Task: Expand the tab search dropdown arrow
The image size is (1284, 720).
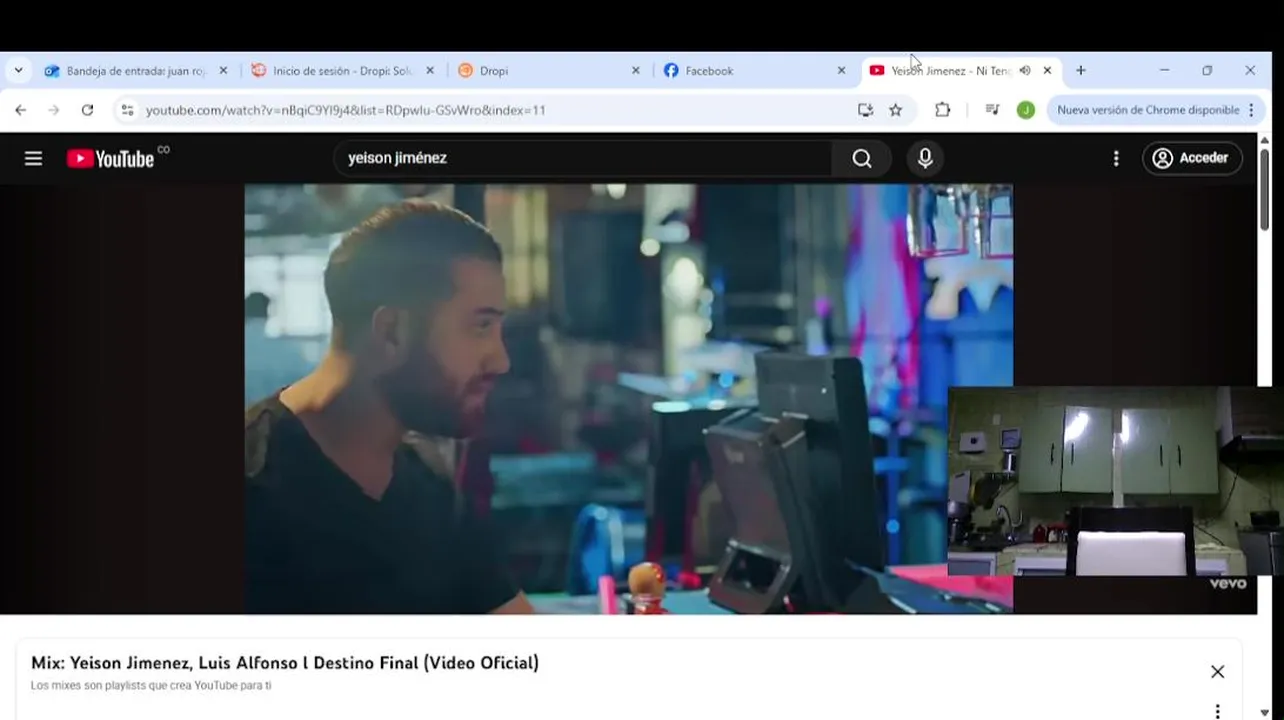Action: (x=18, y=71)
